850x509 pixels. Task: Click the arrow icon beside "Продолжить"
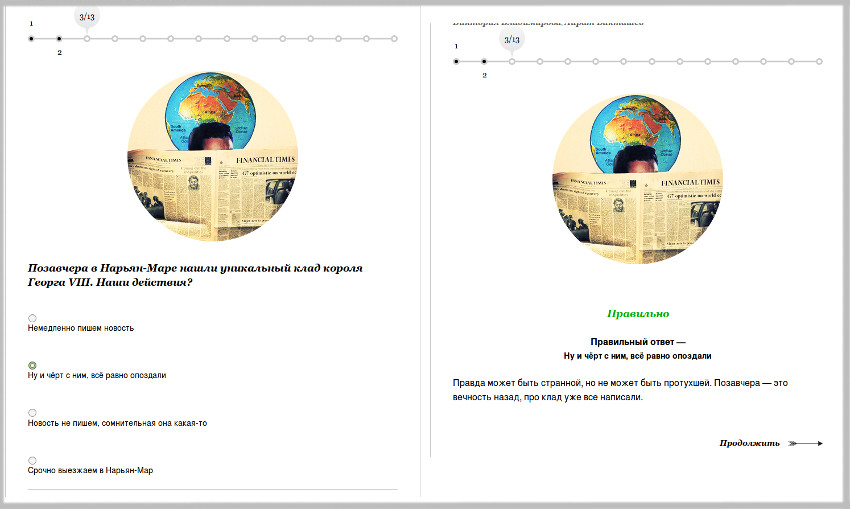(x=806, y=443)
